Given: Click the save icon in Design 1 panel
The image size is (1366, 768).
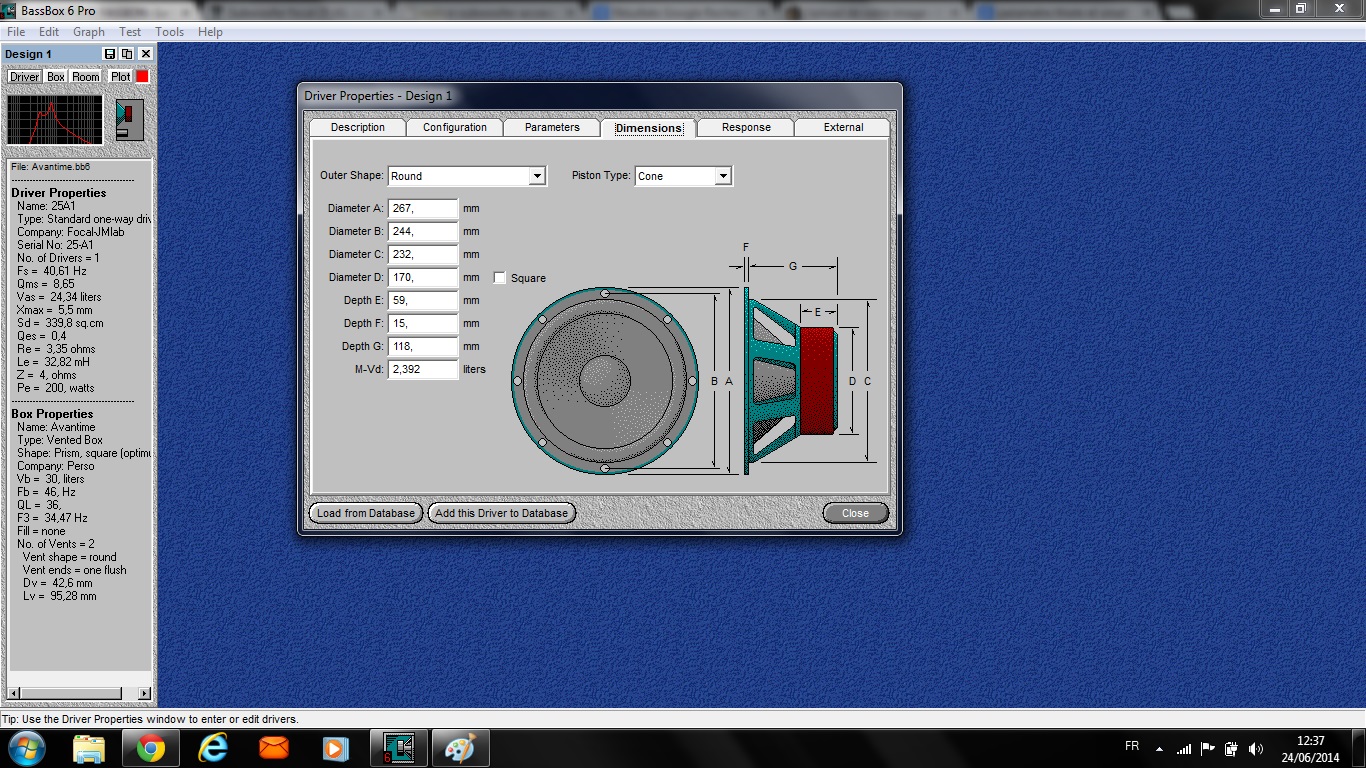Looking at the screenshot, I should tap(110, 54).
